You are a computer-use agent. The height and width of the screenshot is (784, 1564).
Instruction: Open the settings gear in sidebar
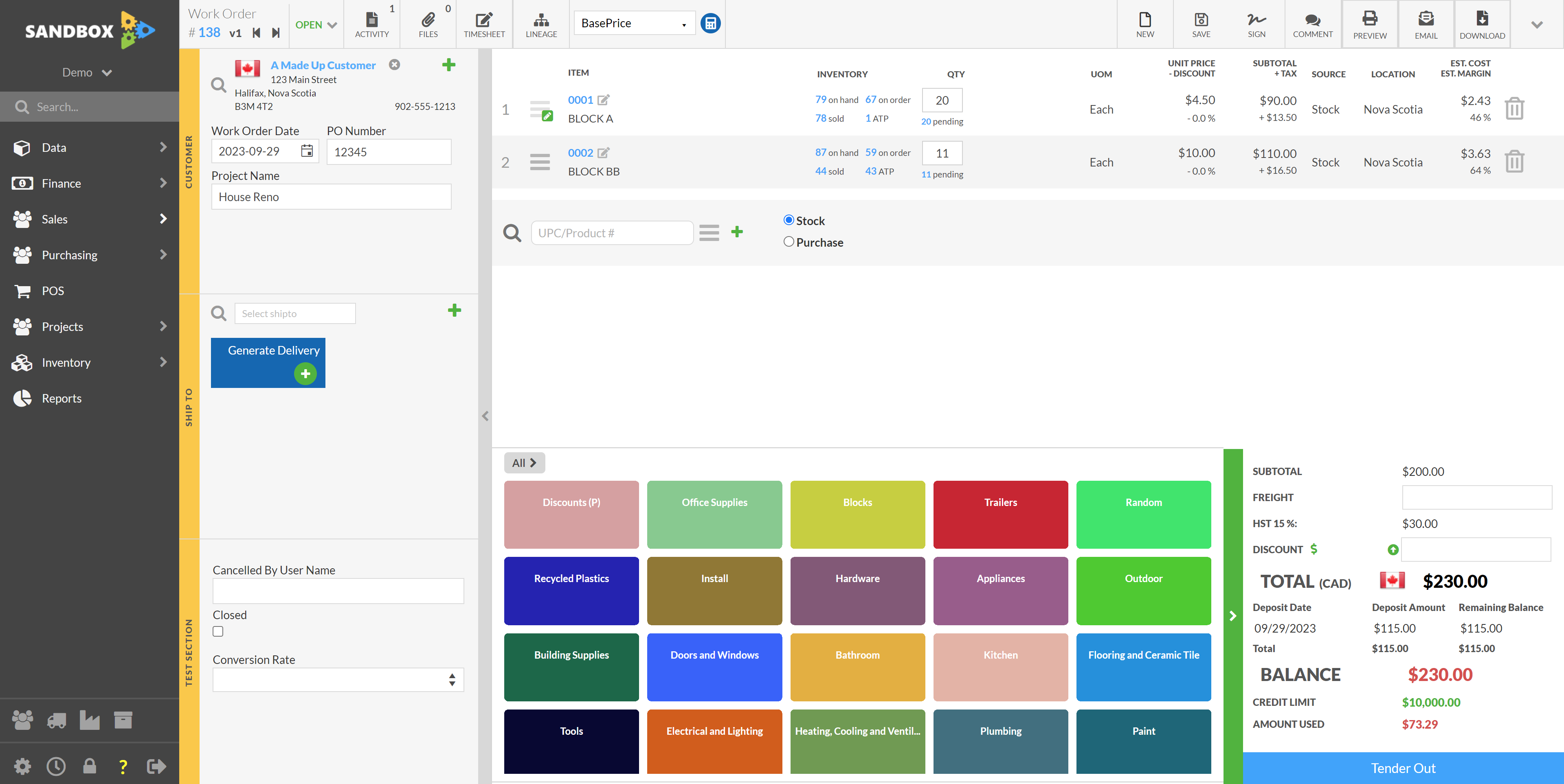click(22, 766)
